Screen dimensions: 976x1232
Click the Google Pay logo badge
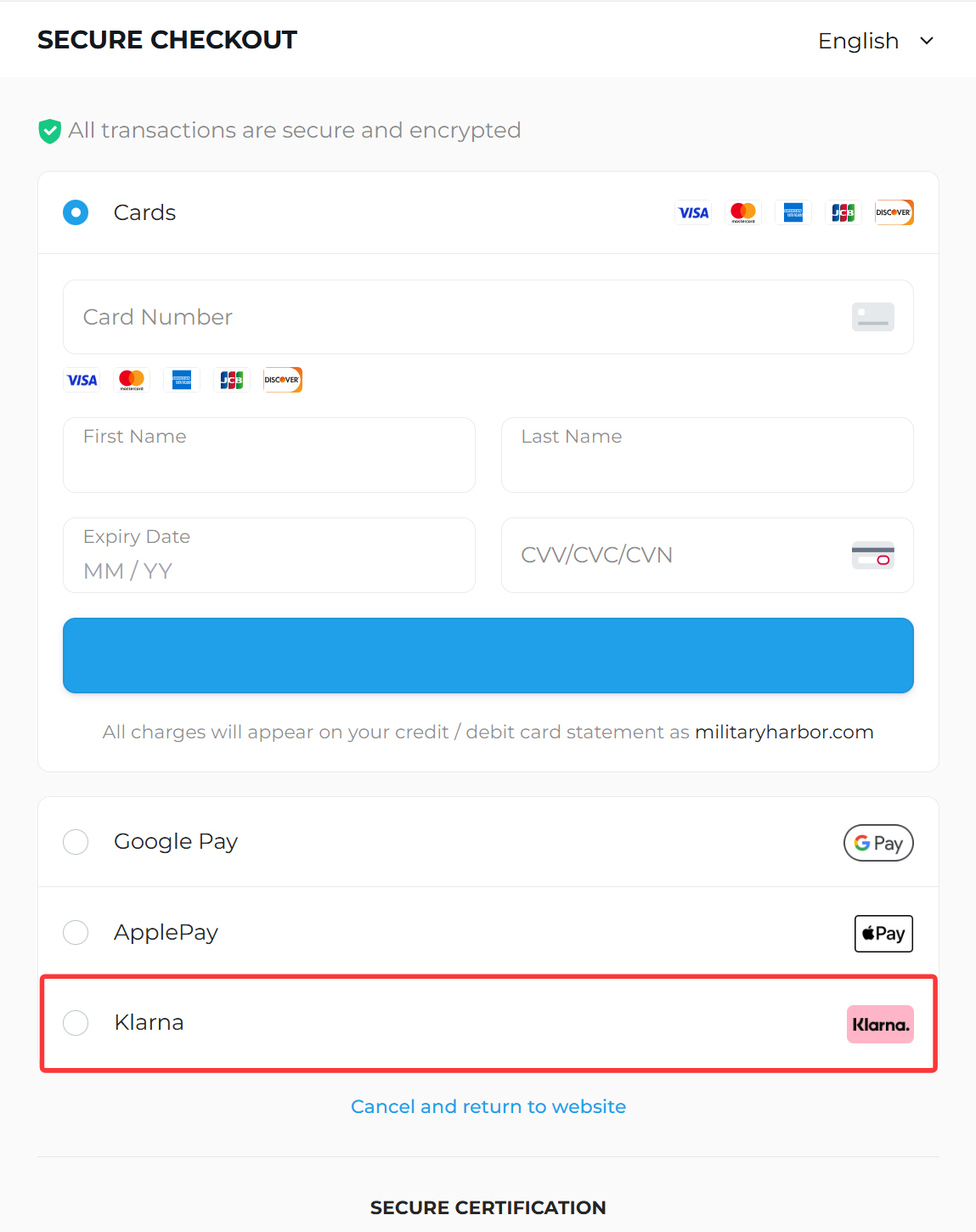878,843
